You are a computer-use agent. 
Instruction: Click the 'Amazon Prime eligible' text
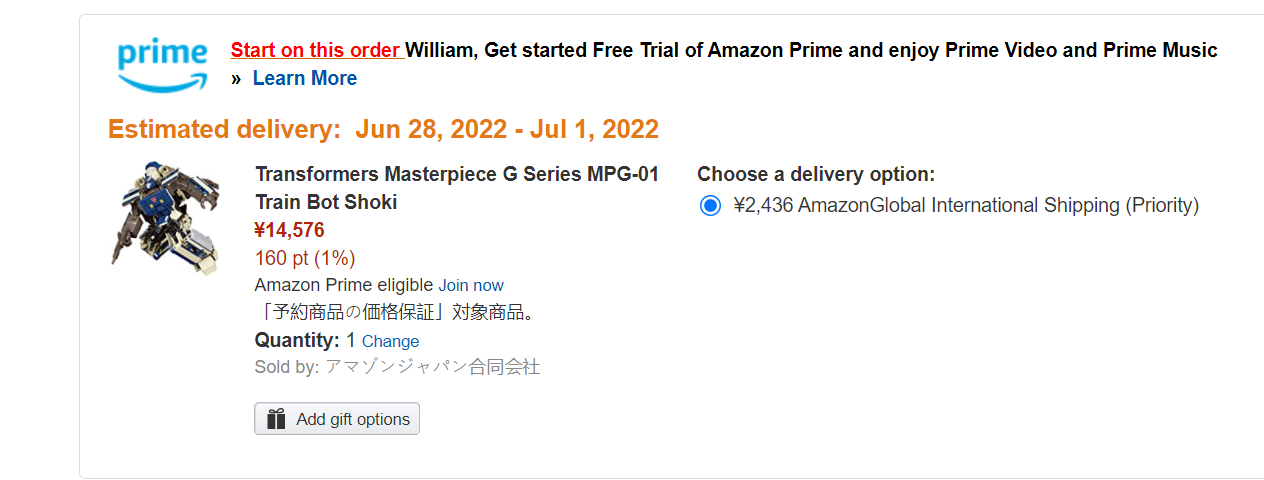344,286
